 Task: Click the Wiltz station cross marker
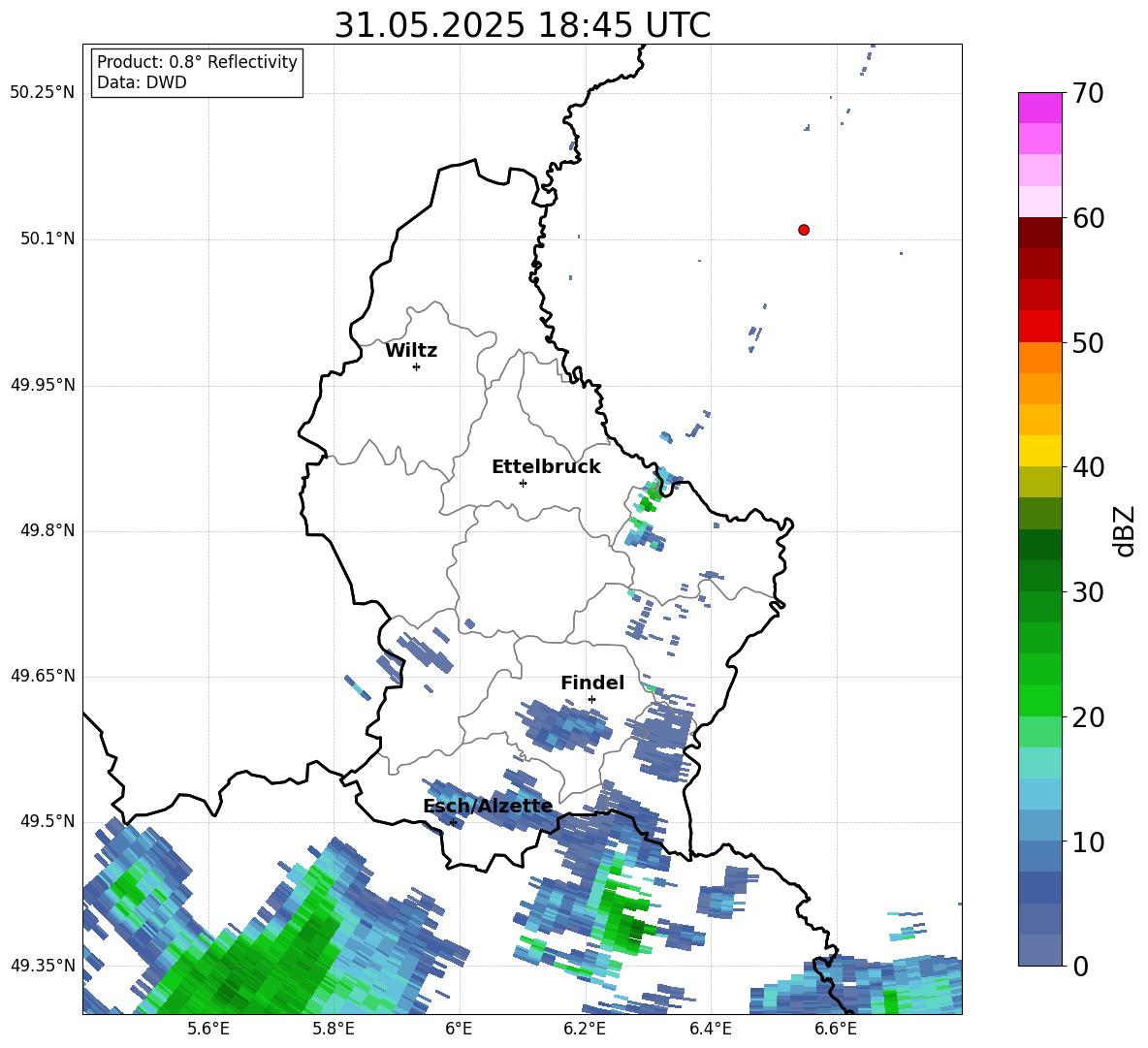tap(417, 366)
